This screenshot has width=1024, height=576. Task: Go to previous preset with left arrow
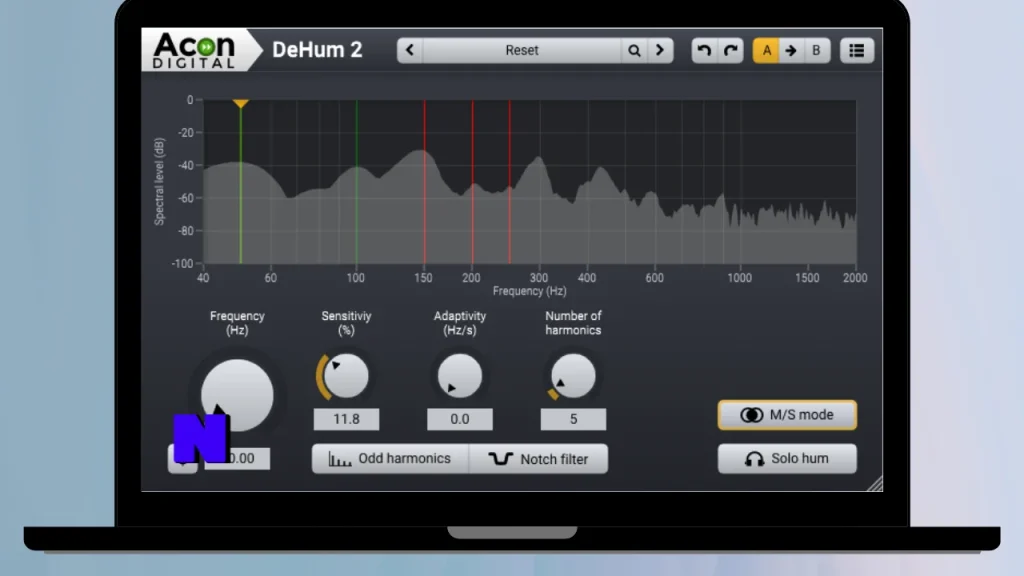pyautogui.click(x=409, y=50)
